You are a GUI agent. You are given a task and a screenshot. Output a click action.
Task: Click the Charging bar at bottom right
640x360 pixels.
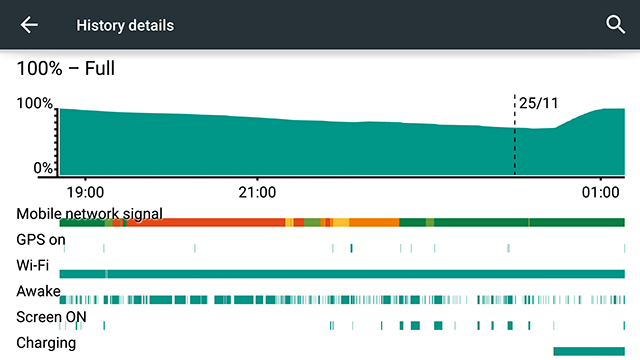point(589,351)
